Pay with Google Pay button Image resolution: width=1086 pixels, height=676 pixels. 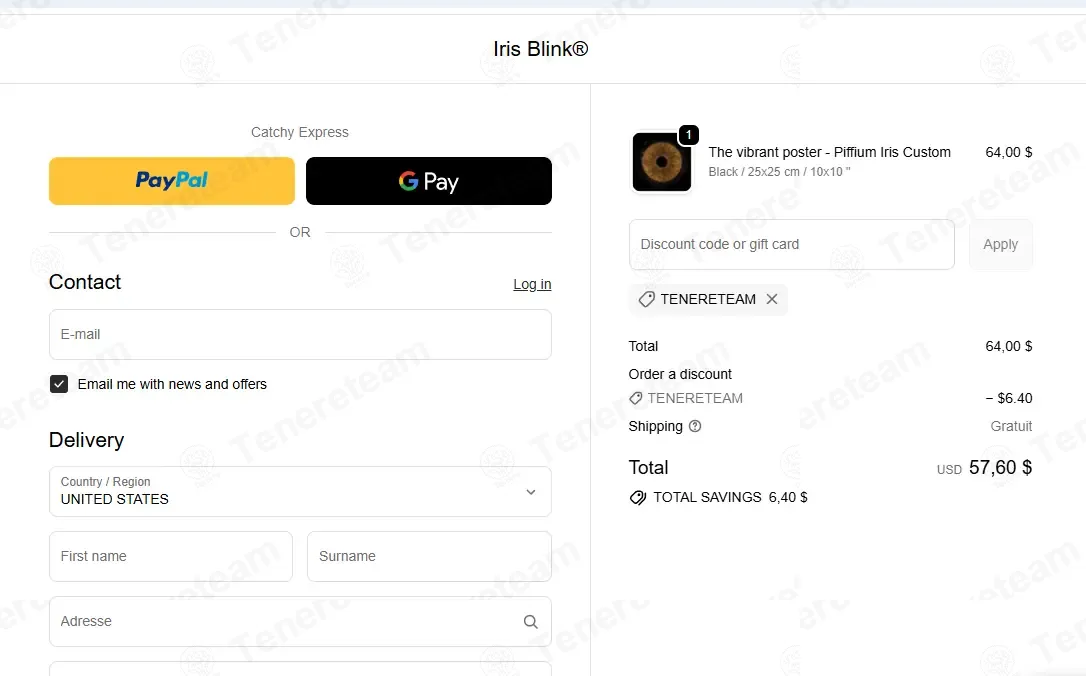pos(429,181)
